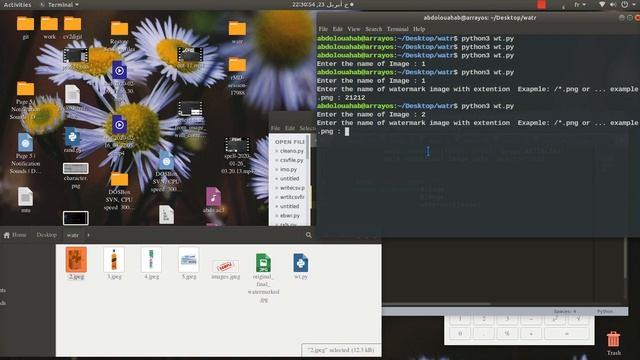
Task: Switch to writecsv.p file in editor sidebar
Action: point(291,188)
